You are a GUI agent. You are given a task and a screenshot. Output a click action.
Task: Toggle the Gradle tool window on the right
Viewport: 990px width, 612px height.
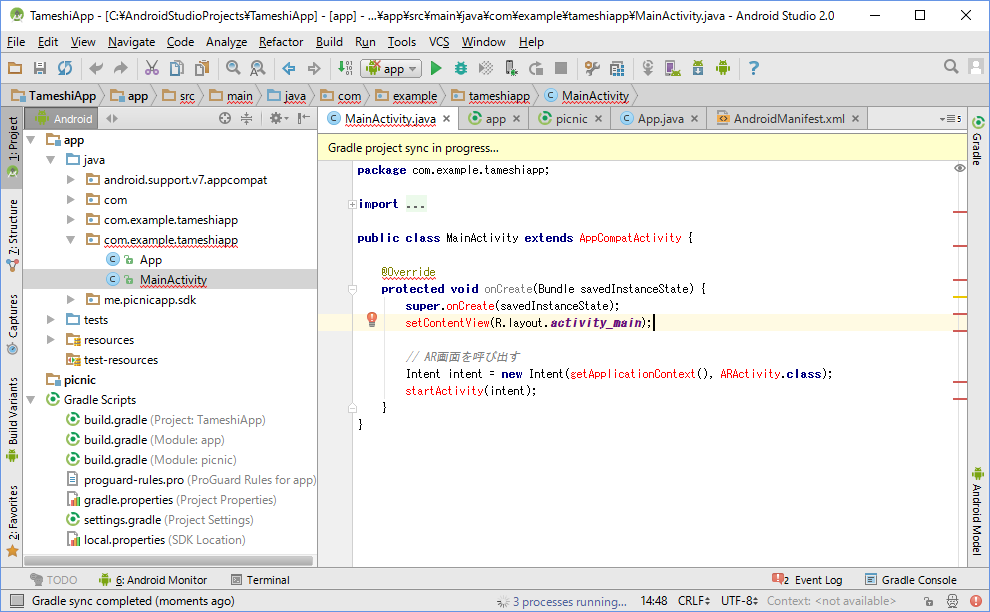click(977, 140)
